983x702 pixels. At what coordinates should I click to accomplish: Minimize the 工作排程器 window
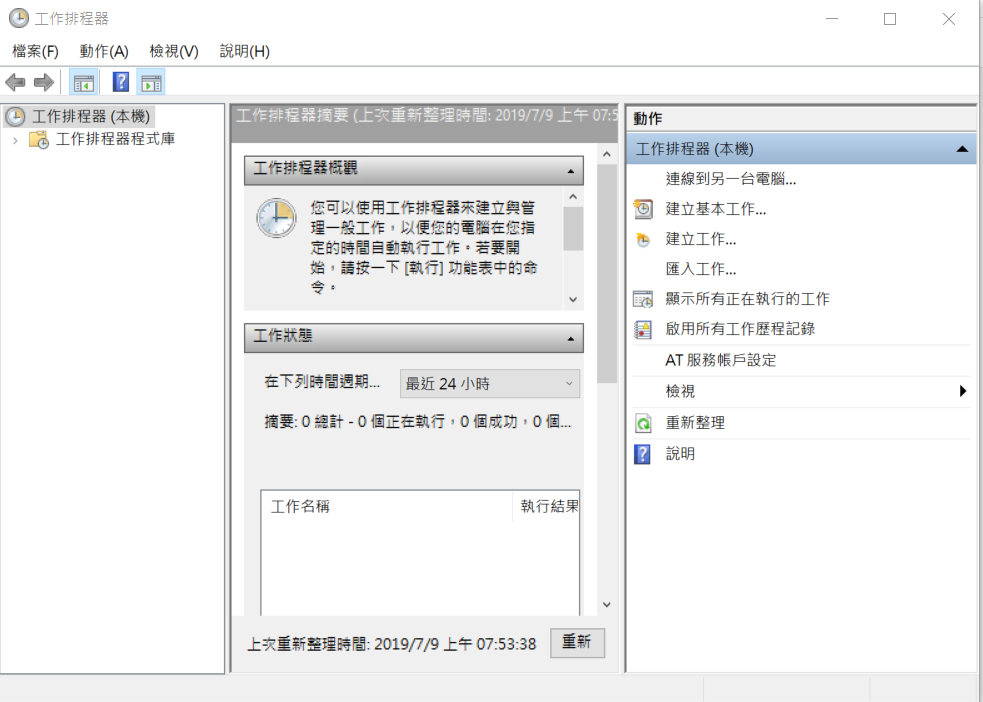tap(832, 19)
